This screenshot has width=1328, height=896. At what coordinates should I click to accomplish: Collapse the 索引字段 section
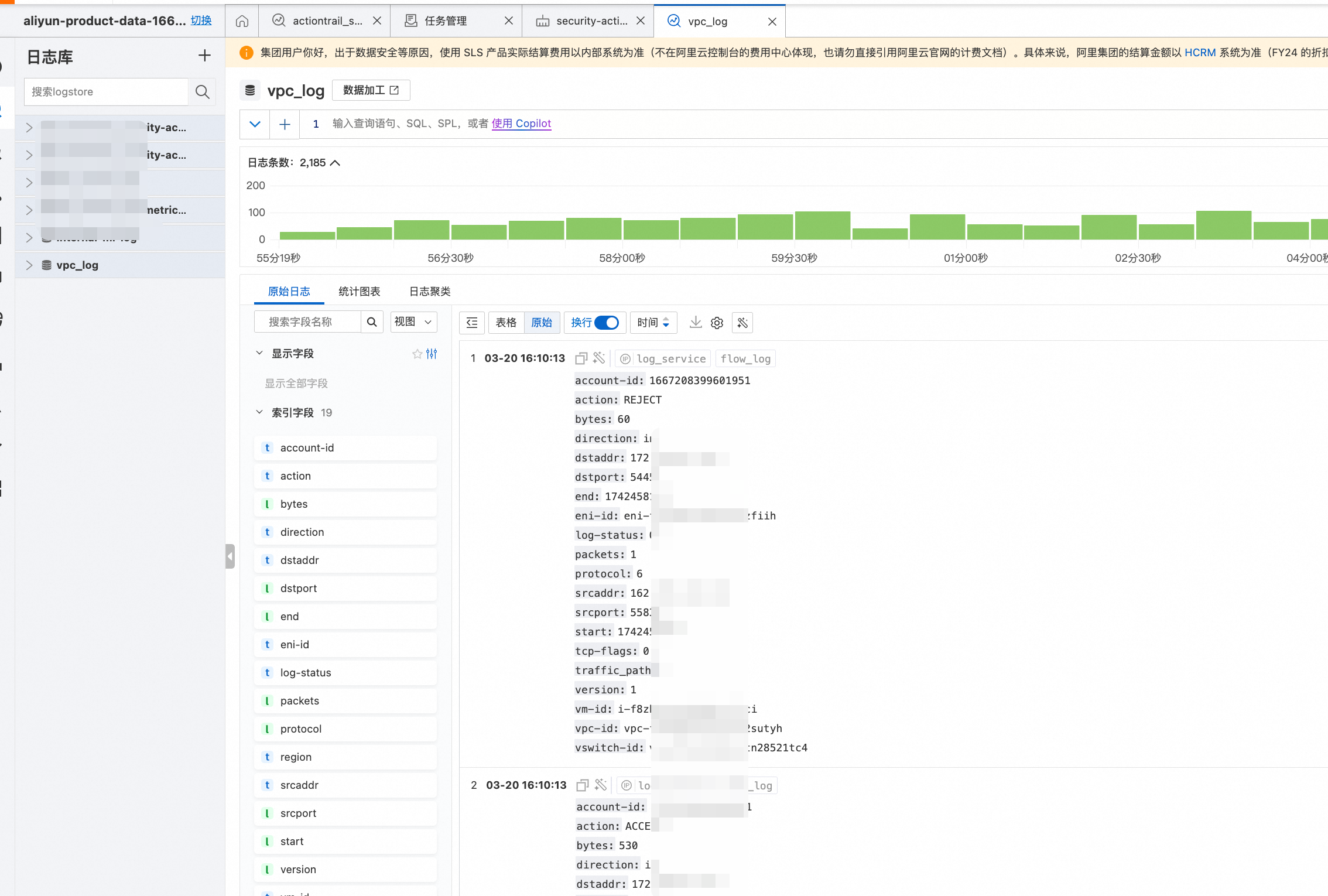(259, 412)
